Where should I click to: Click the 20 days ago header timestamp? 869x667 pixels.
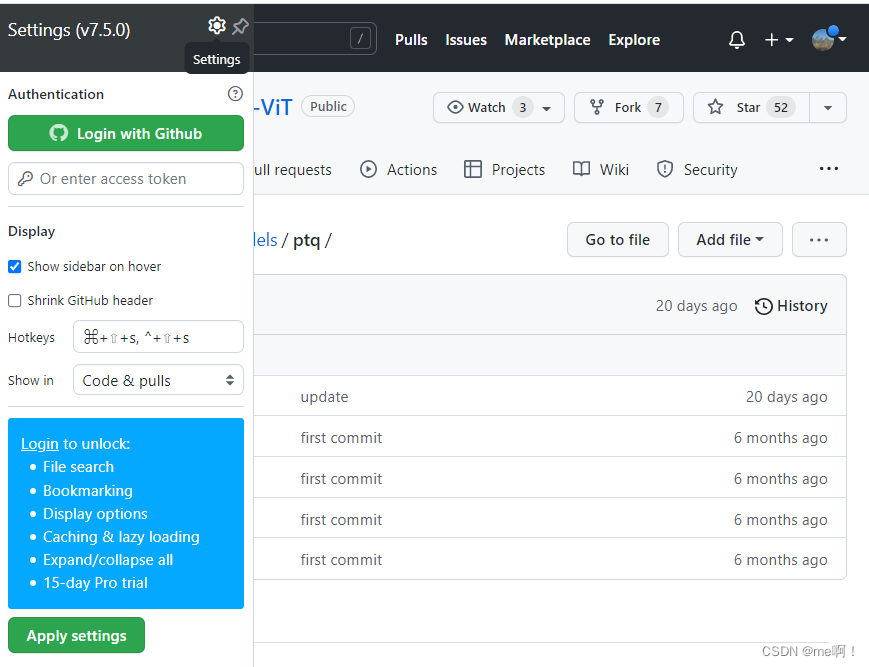tap(696, 306)
